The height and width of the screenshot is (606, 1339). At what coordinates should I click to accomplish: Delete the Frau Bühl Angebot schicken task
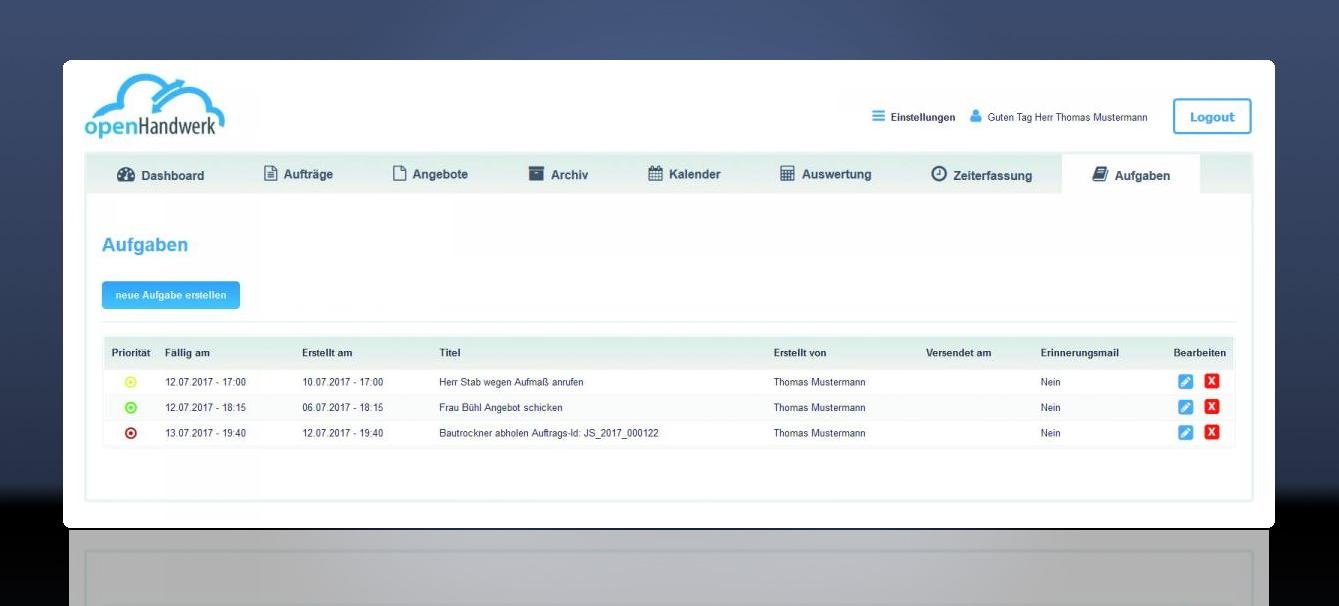tap(1212, 407)
